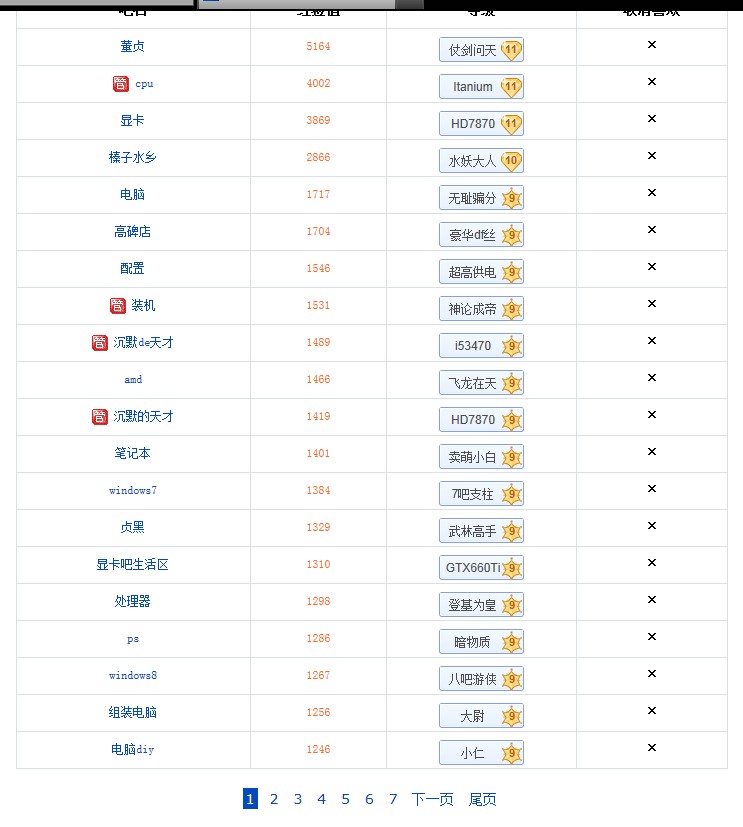The width and height of the screenshot is (743, 827).
Task: Click the level 11 badge next to 仗剑问天
Action: pos(511,50)
